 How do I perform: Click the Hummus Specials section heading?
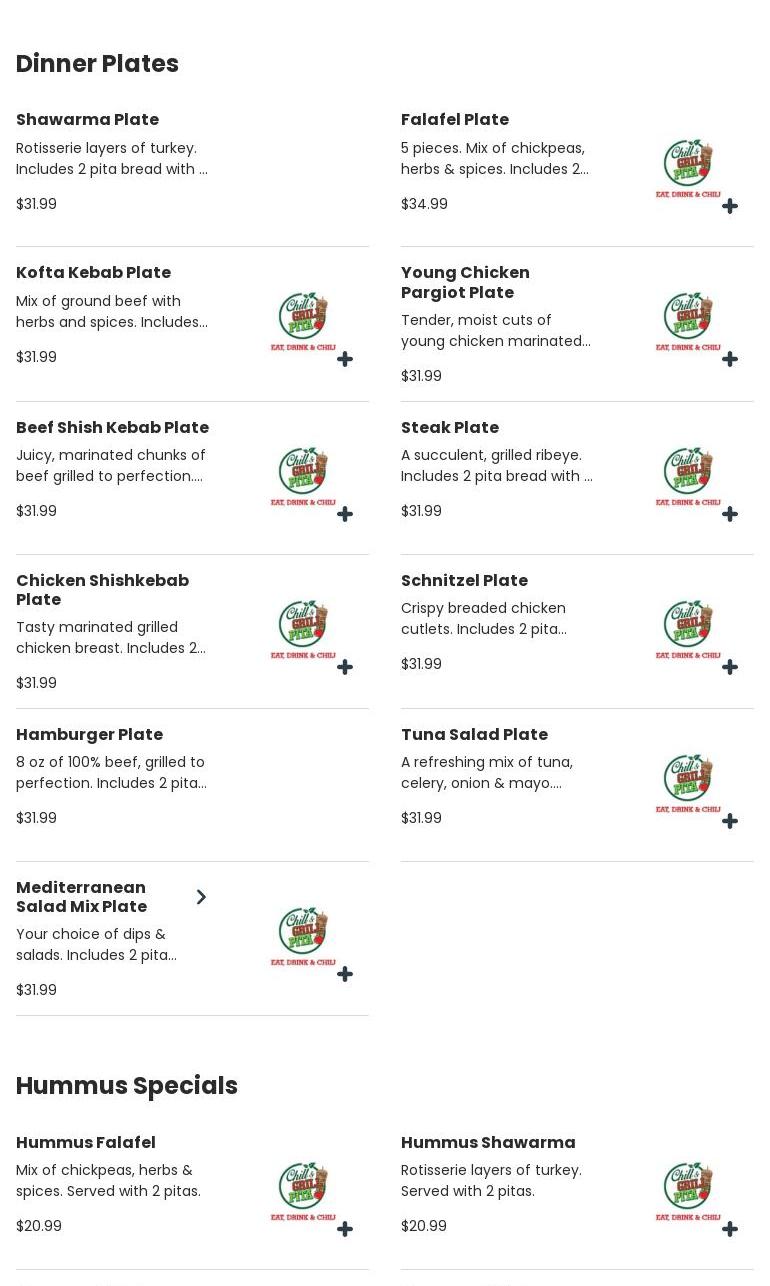(127, 1086)
